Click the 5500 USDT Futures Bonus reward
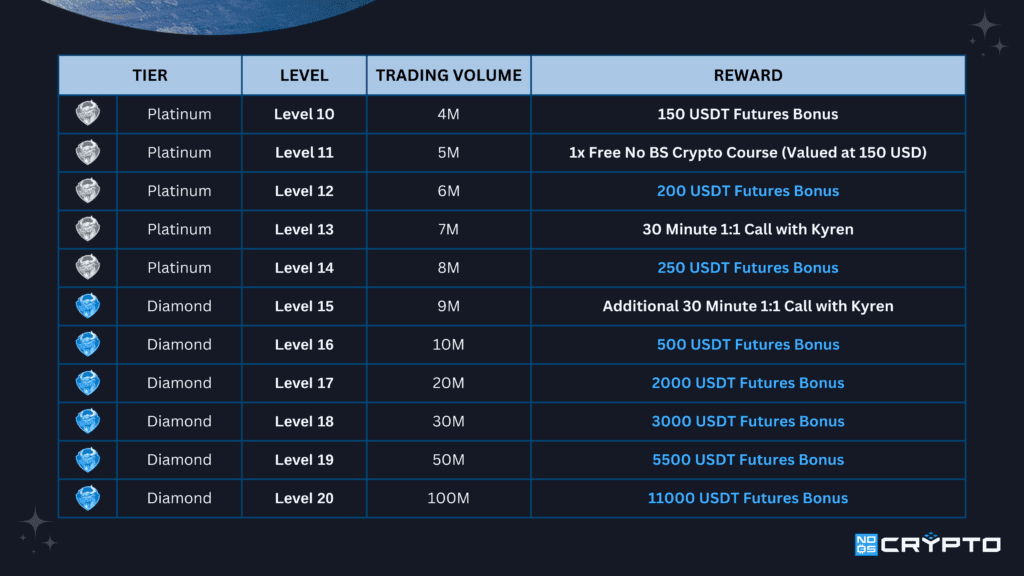The image size is (1024, 576). 748,460
